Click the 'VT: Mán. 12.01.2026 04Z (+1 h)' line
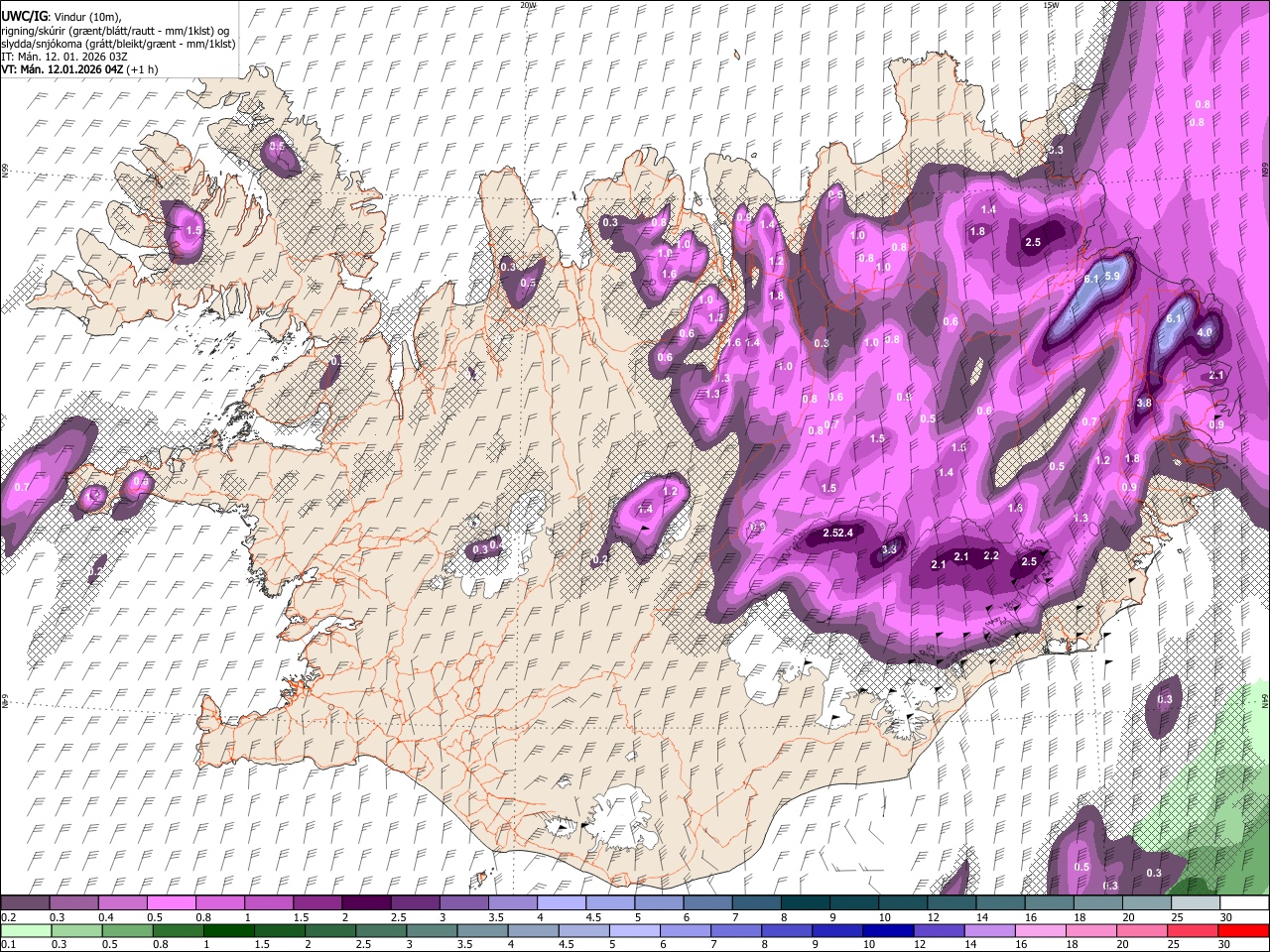The image size is (1270, 952). point(79,69)
